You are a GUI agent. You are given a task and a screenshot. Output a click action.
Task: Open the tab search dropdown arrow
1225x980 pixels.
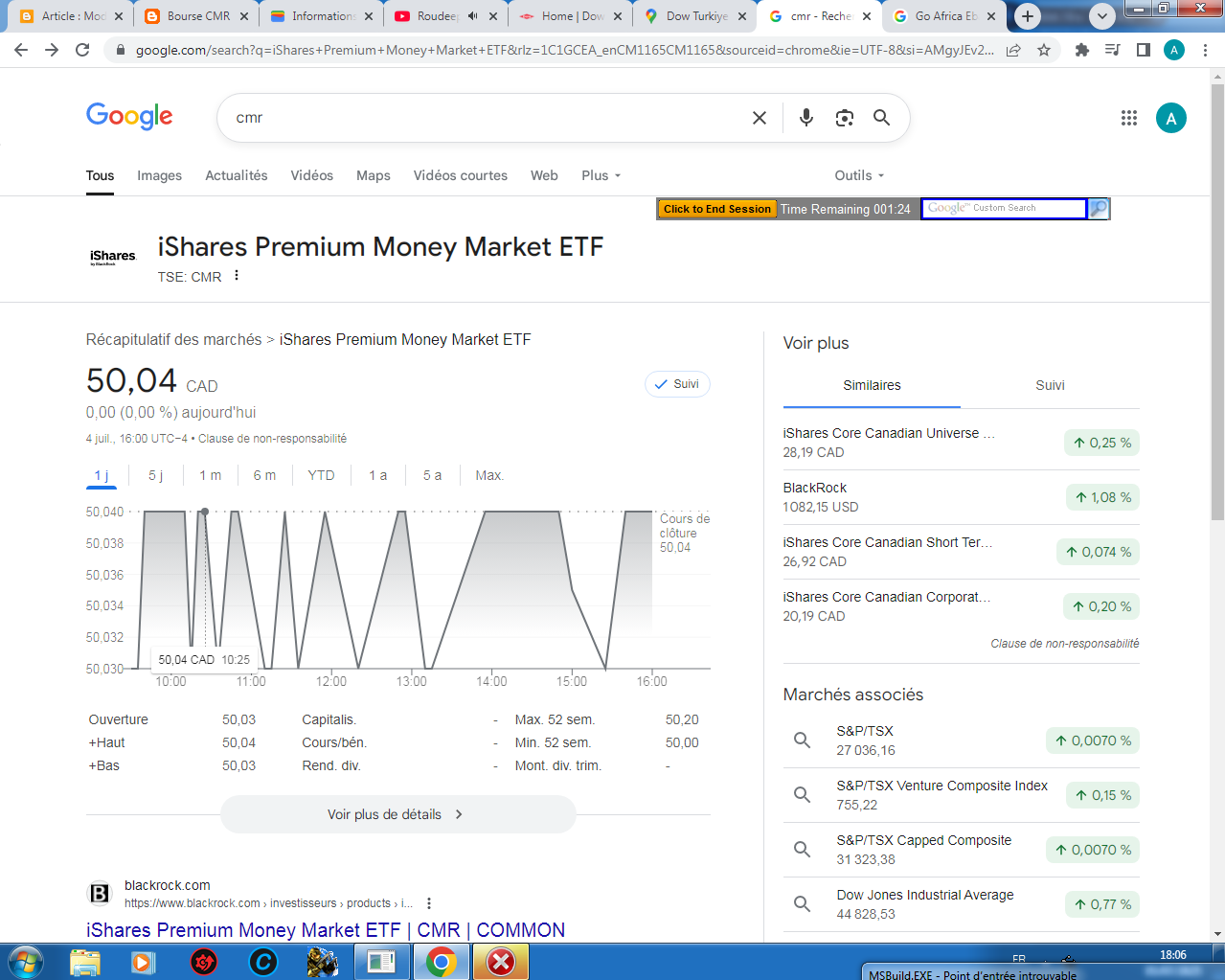pyautogui.click(x=1102, y=16)
